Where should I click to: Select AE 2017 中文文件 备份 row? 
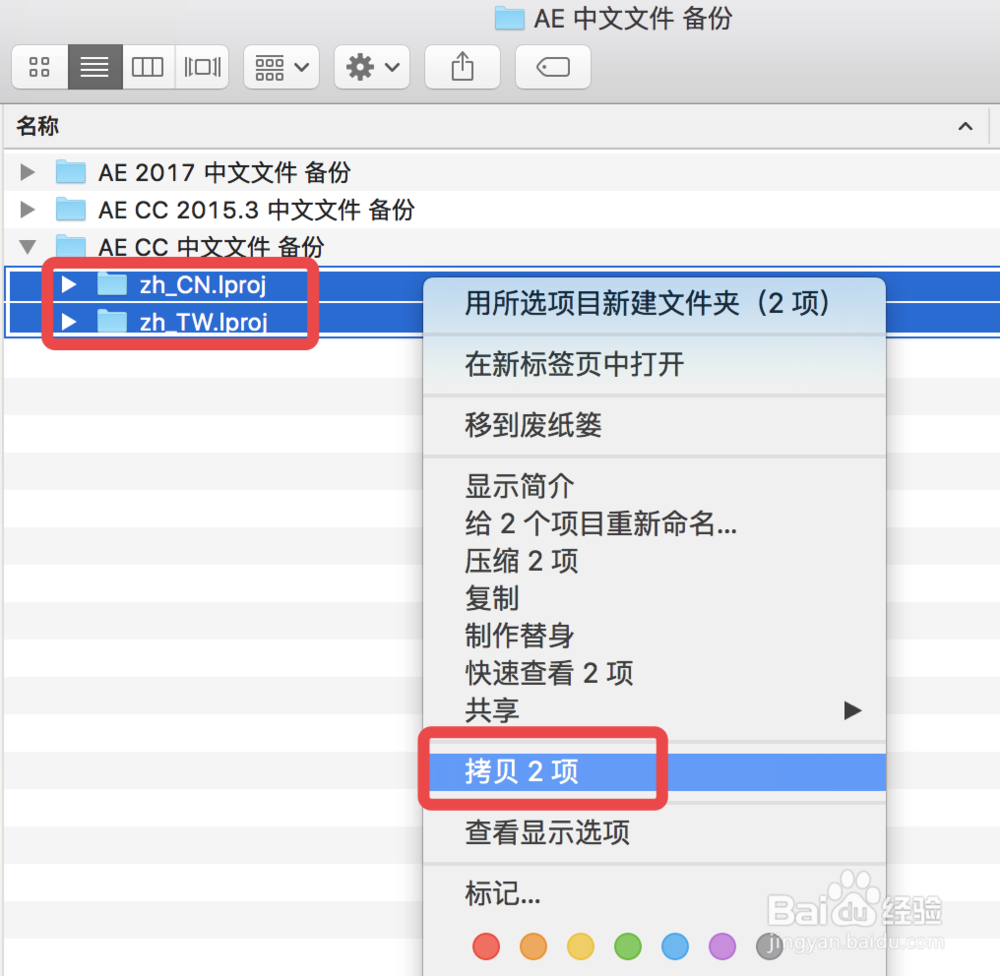[x=500, y=172]
